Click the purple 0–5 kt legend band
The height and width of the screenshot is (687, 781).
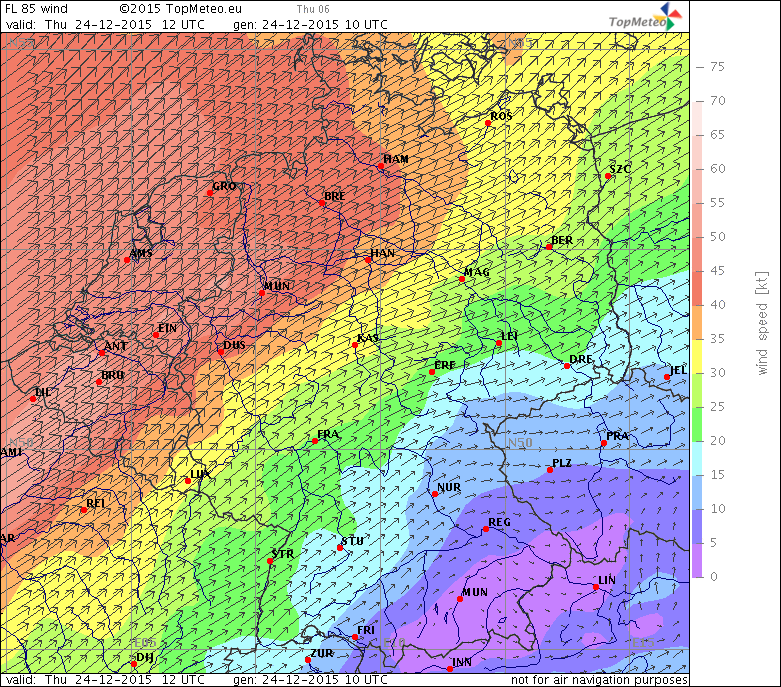[701, 559]
